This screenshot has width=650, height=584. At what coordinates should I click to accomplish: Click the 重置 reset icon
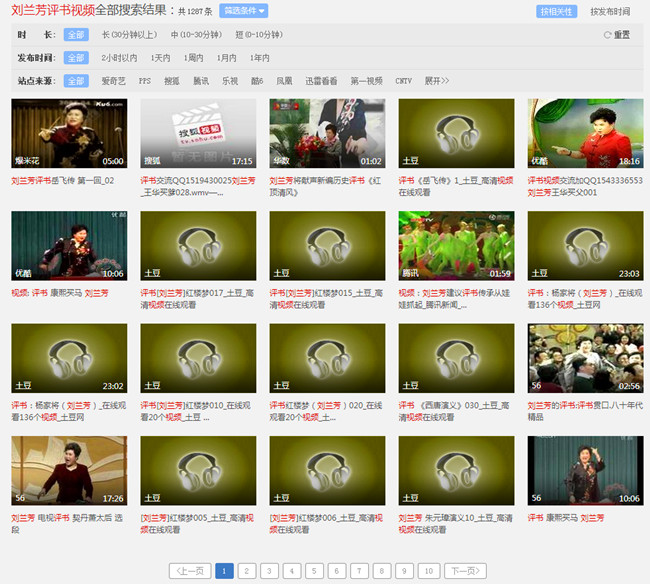click(x=606, y=35)
